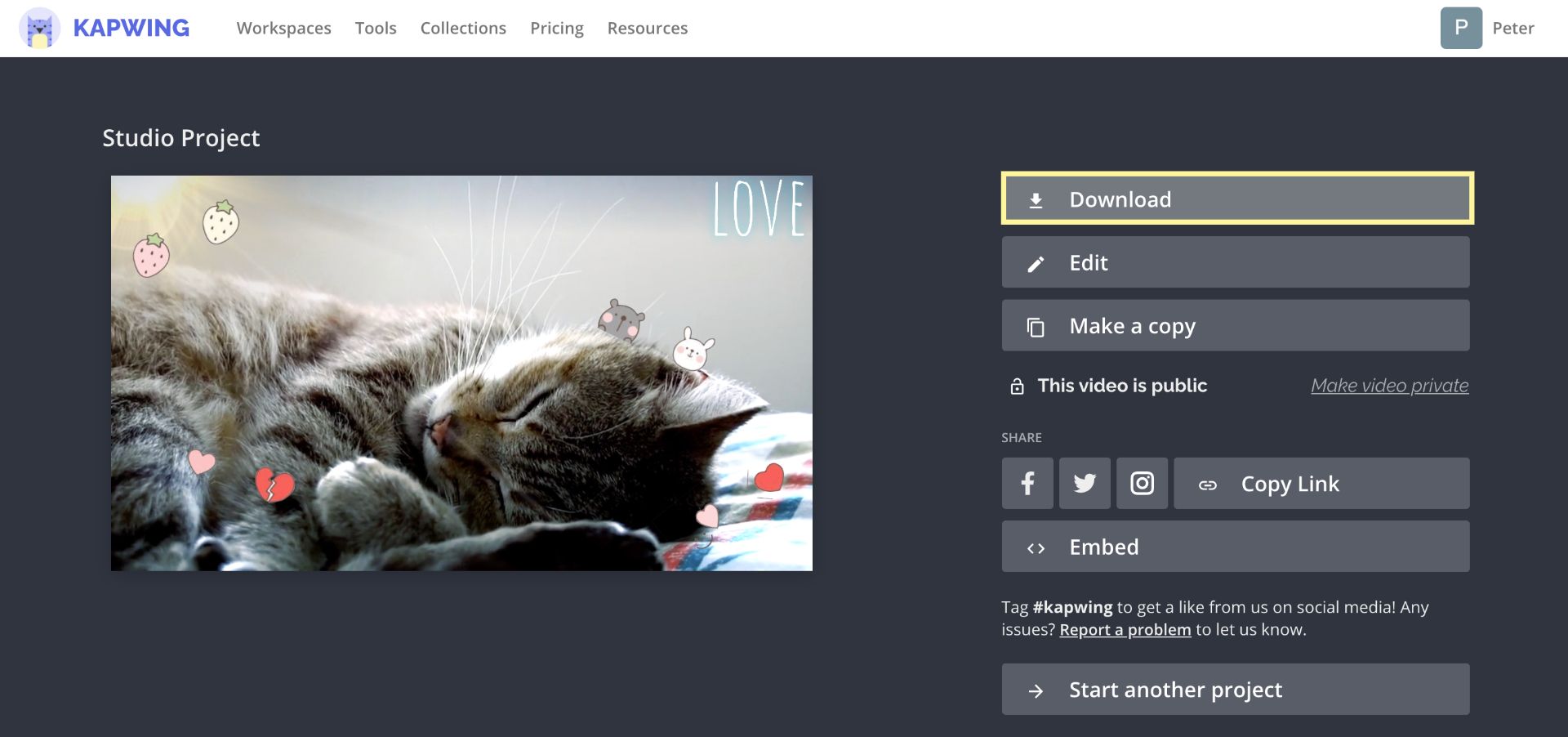
Task: Share the video on Twitter
Action: coord(1085,484)
